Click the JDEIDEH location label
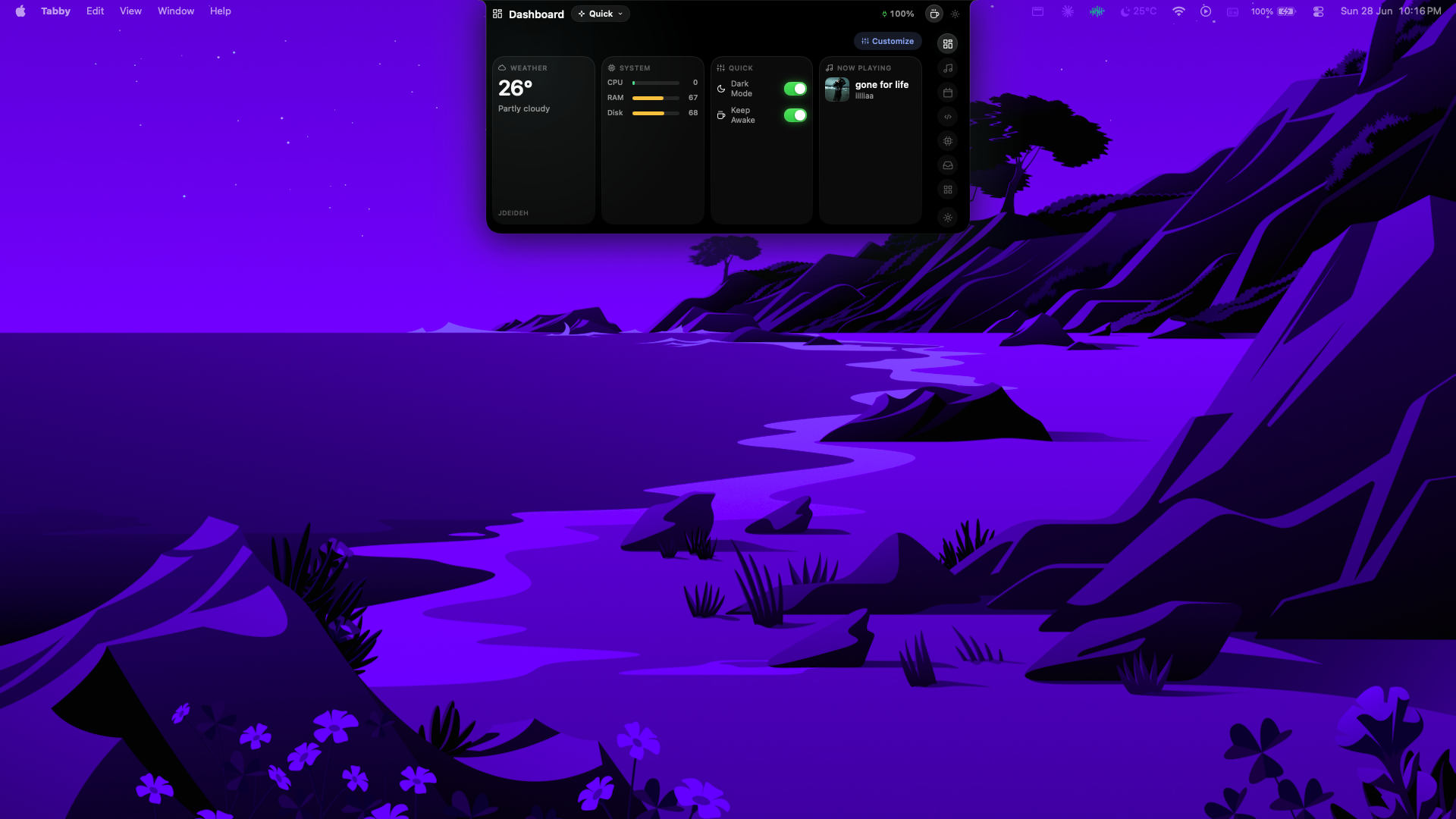The image size is (1456, 819). coord(513,213)
